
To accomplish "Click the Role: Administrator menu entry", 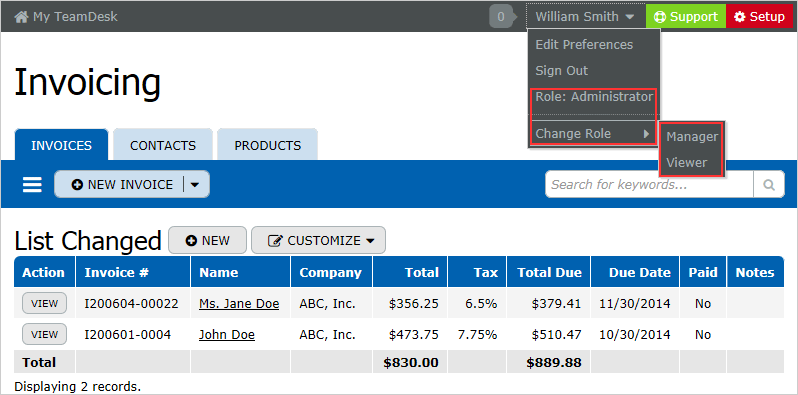I will tap(593, 97).
